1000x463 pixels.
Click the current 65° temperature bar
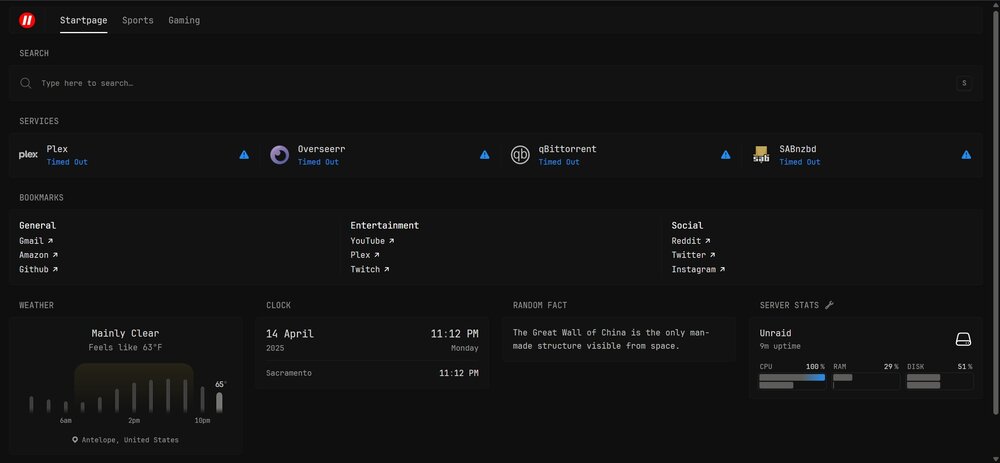tap(219, 402)
